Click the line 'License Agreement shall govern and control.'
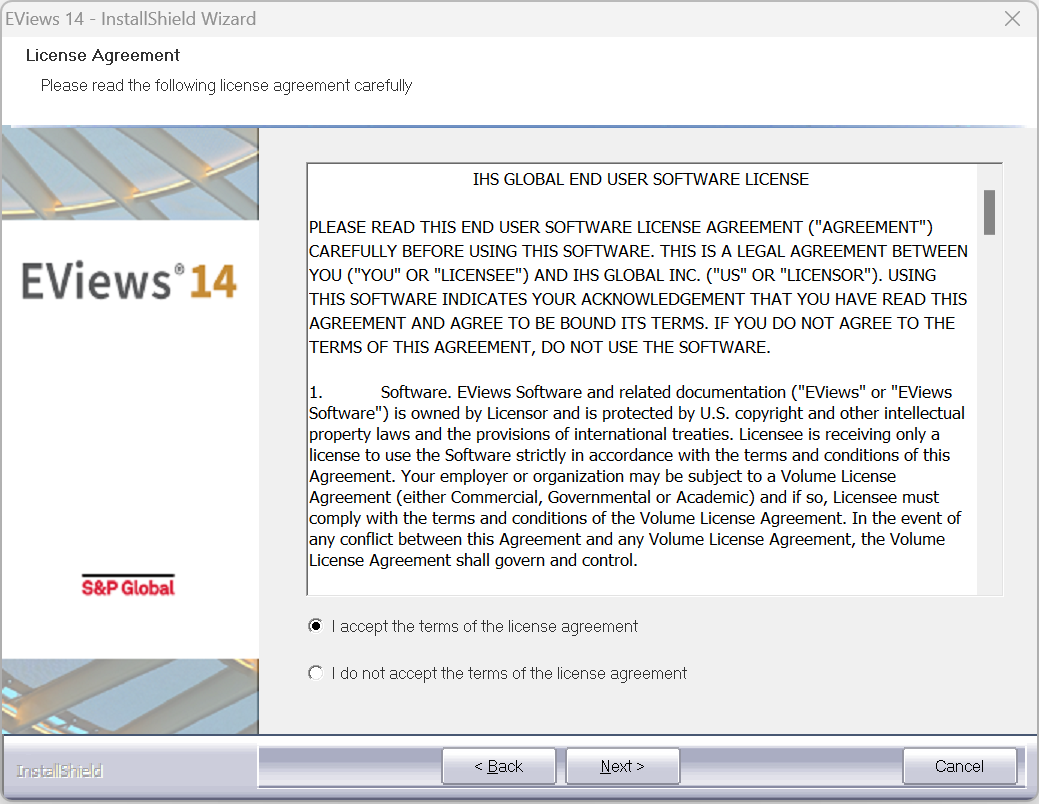The height and width of the screenshot is (804, 1039). click(x=473, y=561)
